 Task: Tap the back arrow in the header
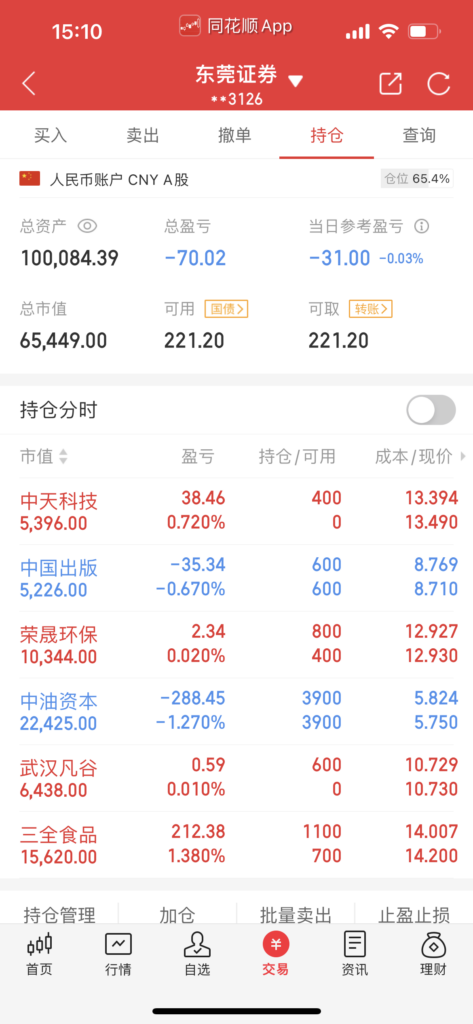tap(29, 84)
